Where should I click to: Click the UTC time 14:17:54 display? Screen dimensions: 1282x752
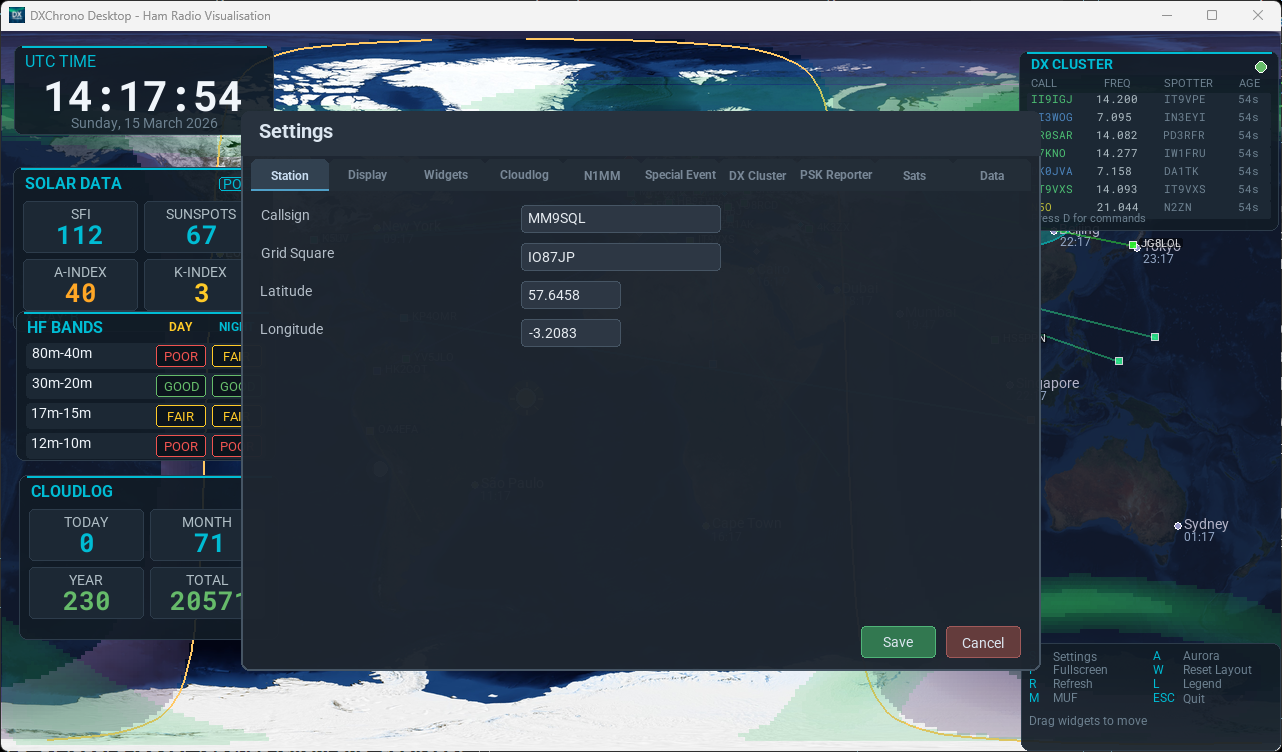pos(143,97)
